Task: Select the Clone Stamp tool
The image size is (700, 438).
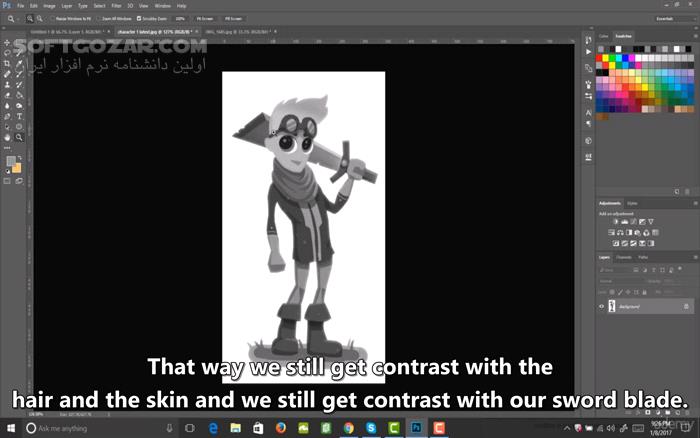Action: [7, 85]
